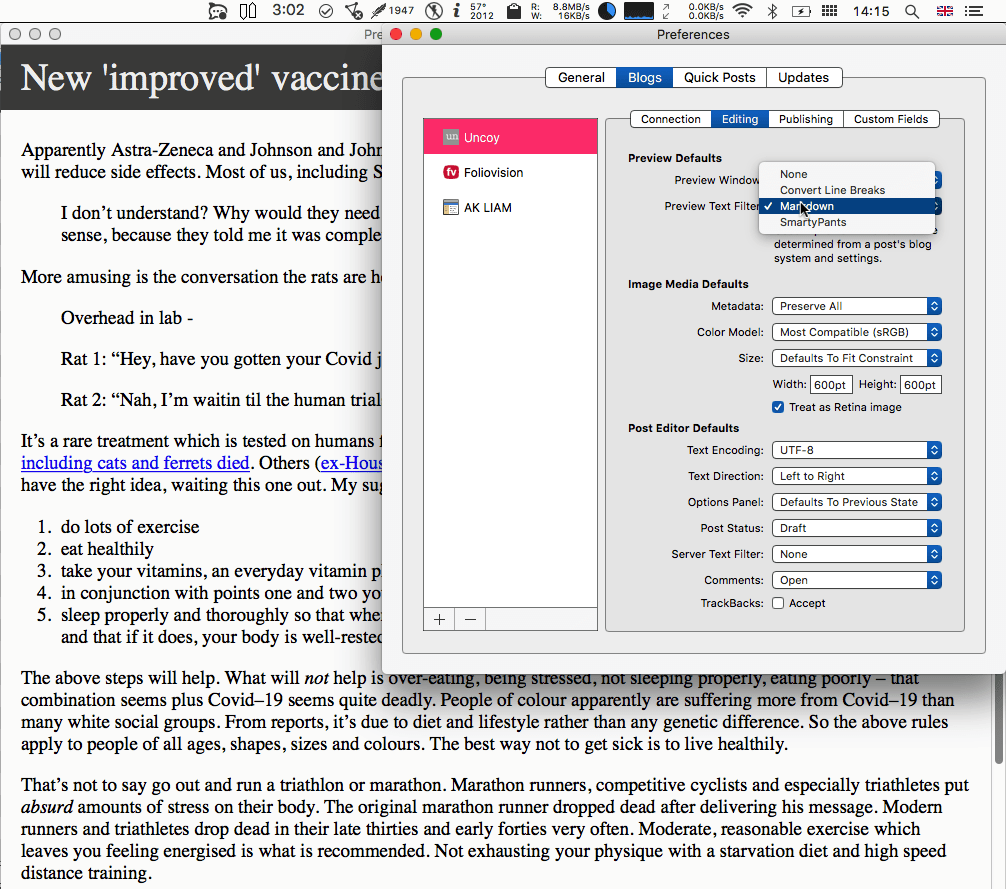Follow the 'ex-Hous' link in the preview window

click(351, 463)
